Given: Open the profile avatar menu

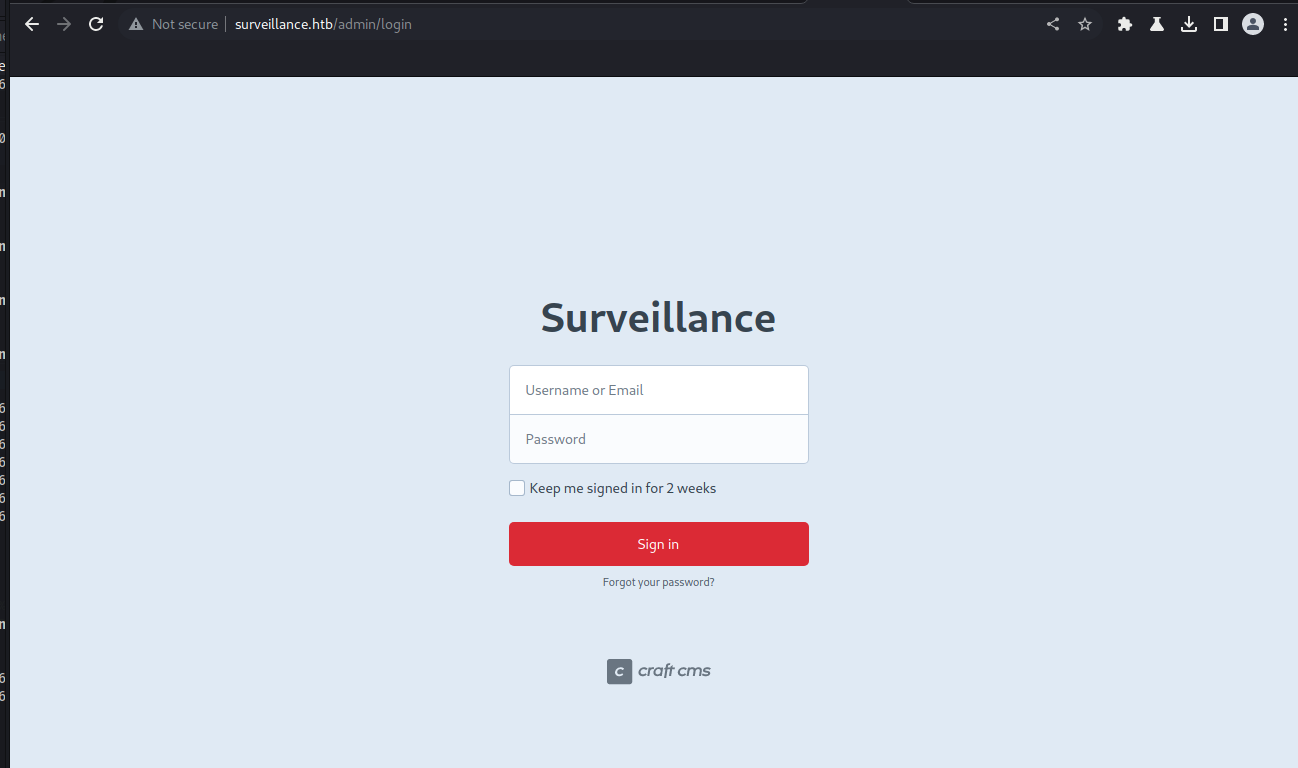Looking at the screenshot, I should [x=1253, y=24].
